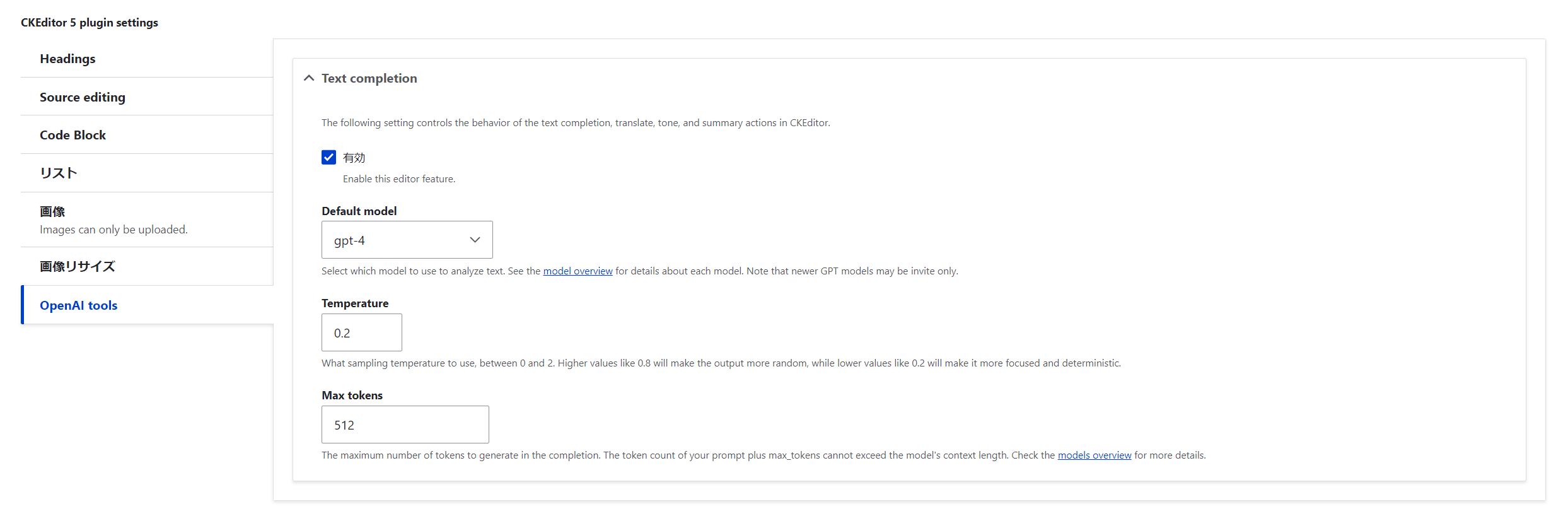Show the 画像リサイズ settings tab
The image size is (1568, 516).
78,266
